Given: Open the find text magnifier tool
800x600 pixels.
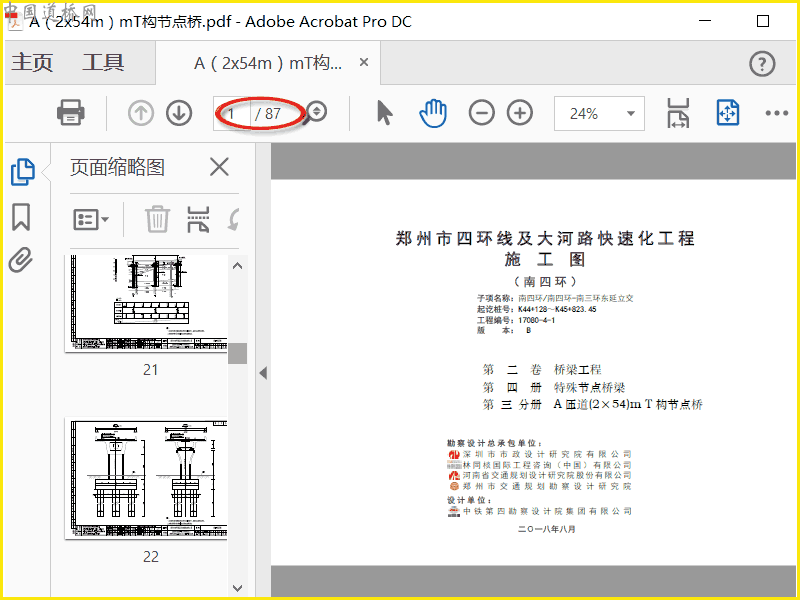Looking at the screenshot, I should 315,113.
